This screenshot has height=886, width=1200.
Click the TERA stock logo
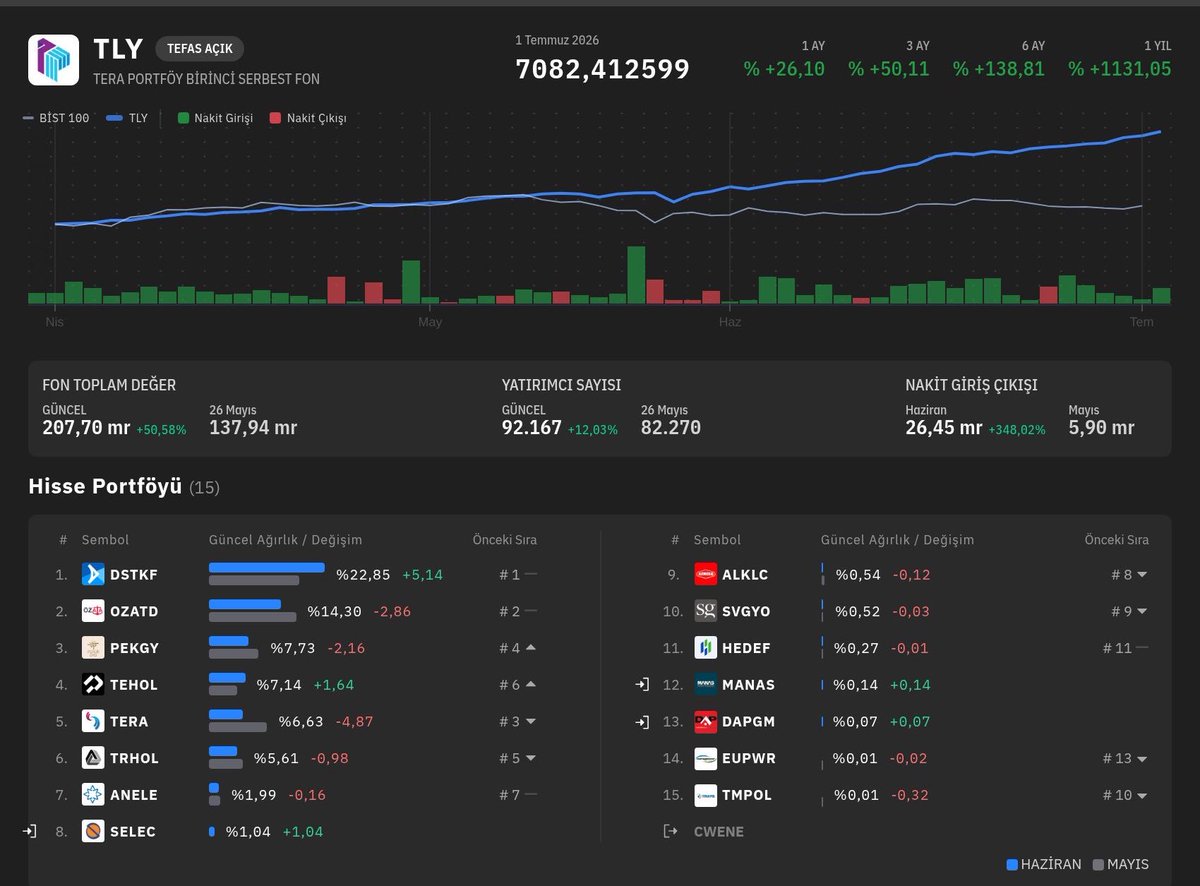point(93,721)
